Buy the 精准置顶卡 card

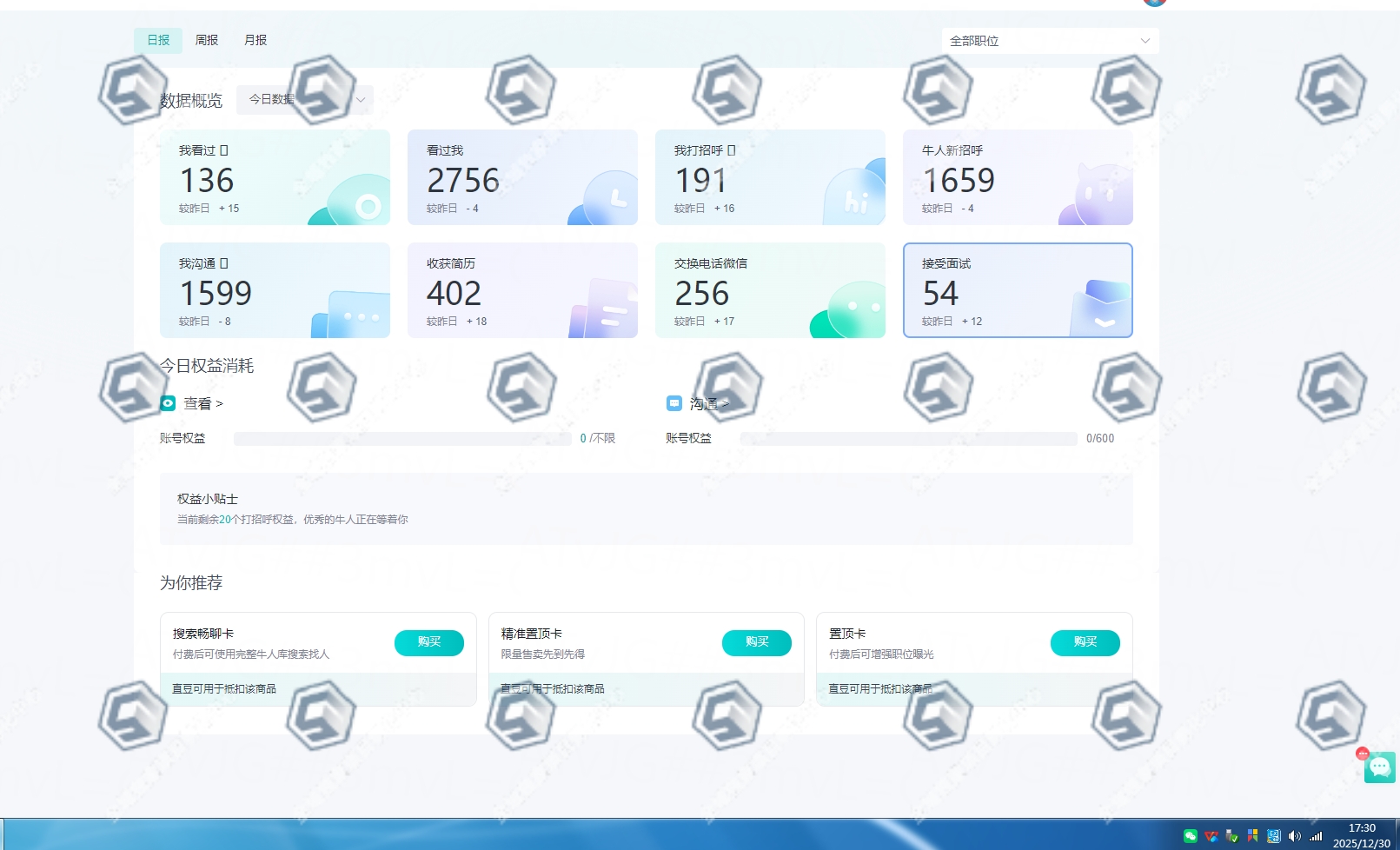coord(756,642)
